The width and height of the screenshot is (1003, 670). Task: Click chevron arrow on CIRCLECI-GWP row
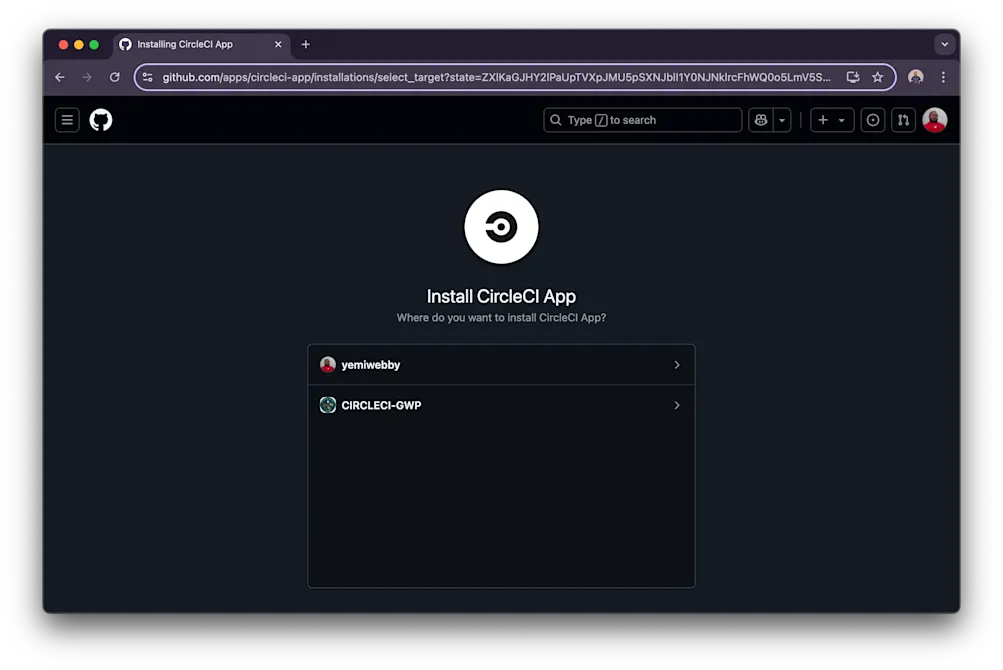(x=677, y=405)
